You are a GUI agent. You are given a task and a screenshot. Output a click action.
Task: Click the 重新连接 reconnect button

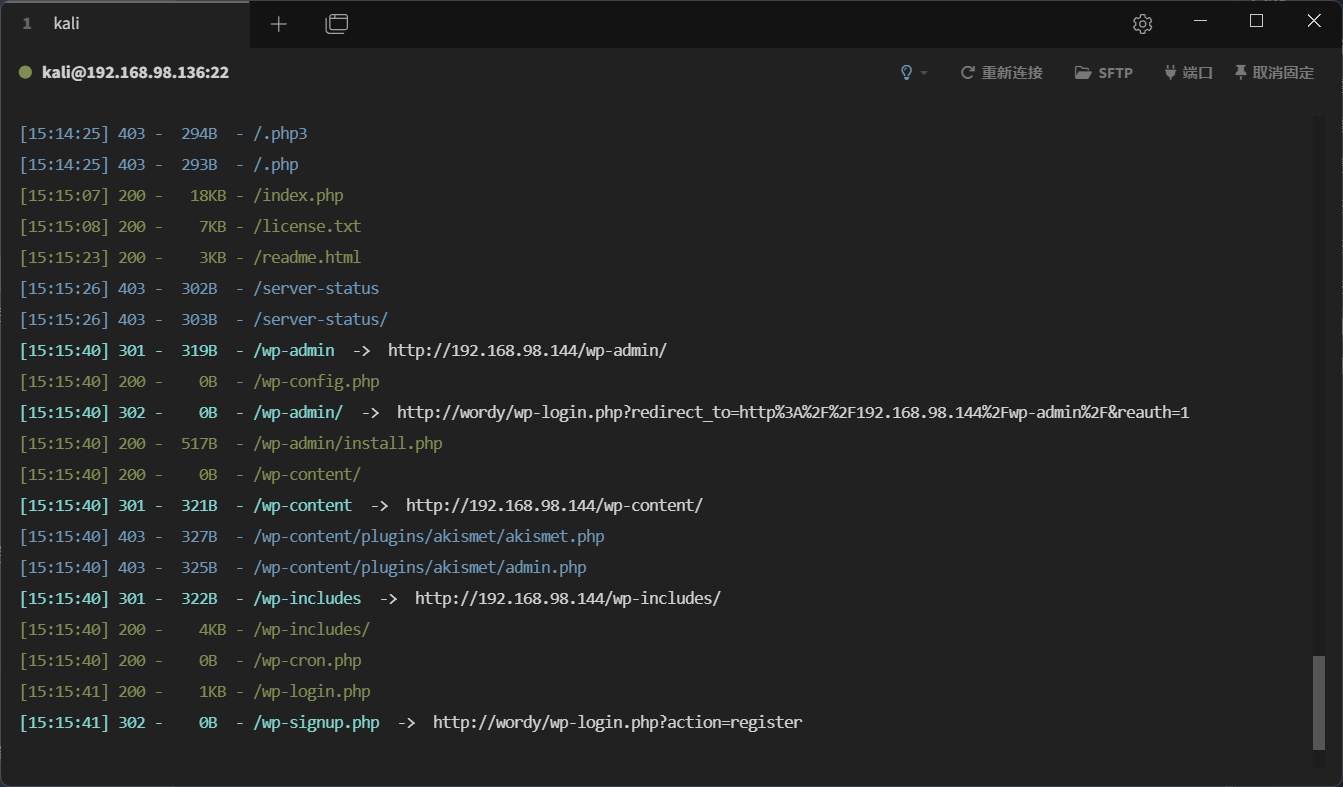tap(1001, 72)
